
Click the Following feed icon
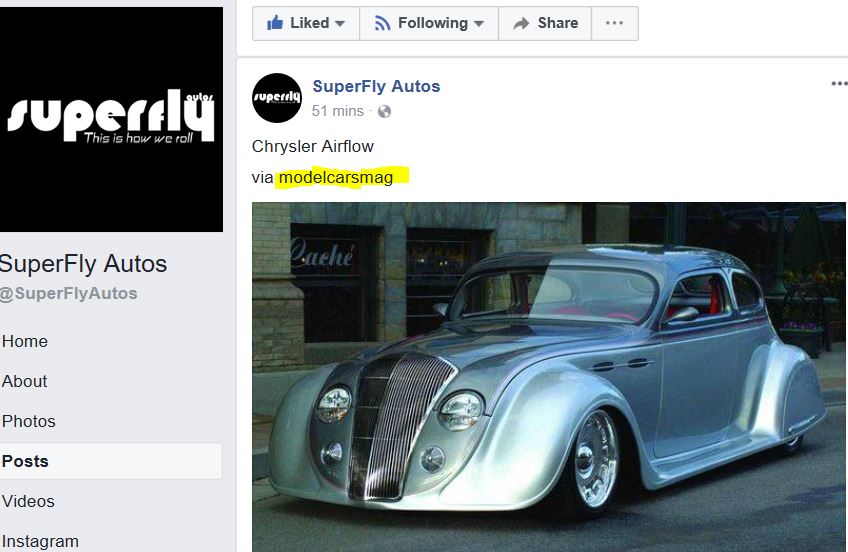[x=382, y=23]
